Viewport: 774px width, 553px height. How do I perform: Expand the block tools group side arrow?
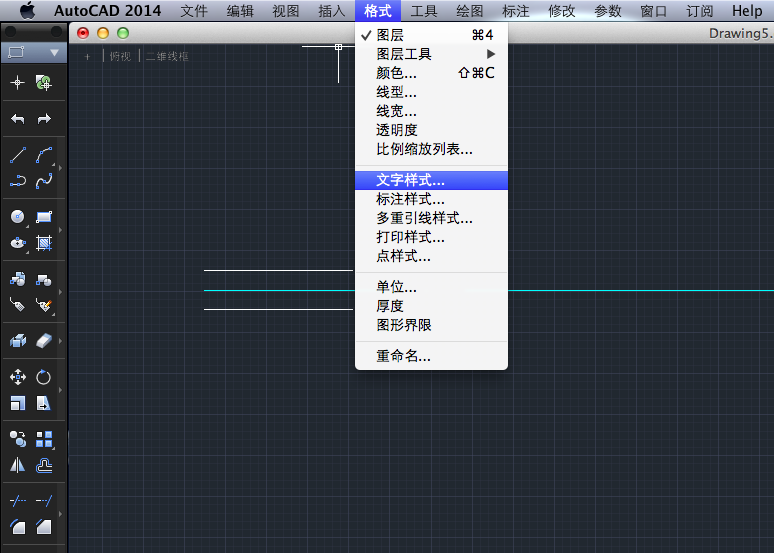click(60, 292)
